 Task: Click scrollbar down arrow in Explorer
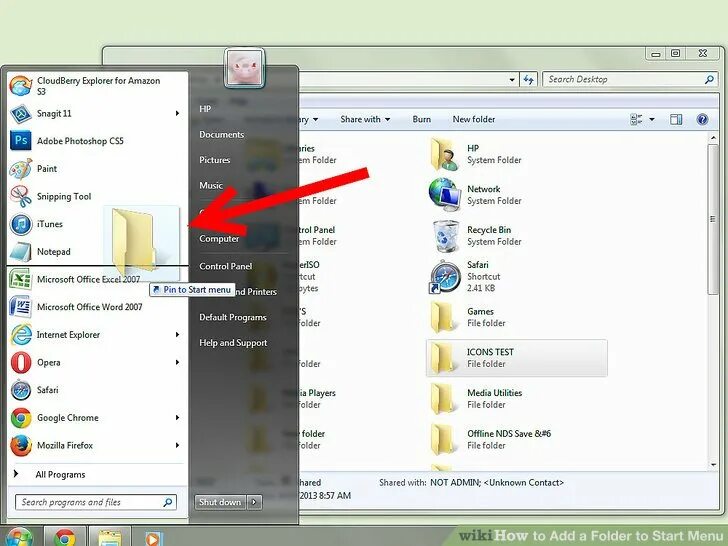(713, 465)
